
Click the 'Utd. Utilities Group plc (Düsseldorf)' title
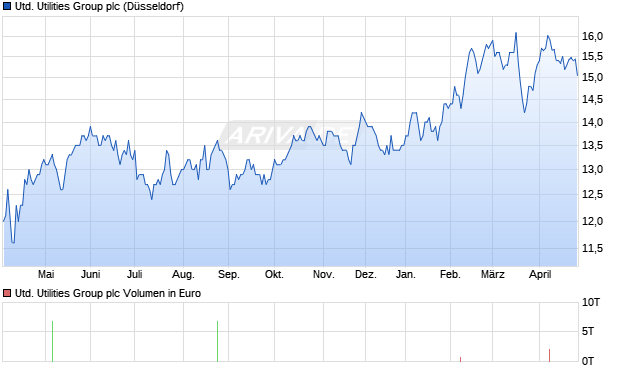click(99, 7)
